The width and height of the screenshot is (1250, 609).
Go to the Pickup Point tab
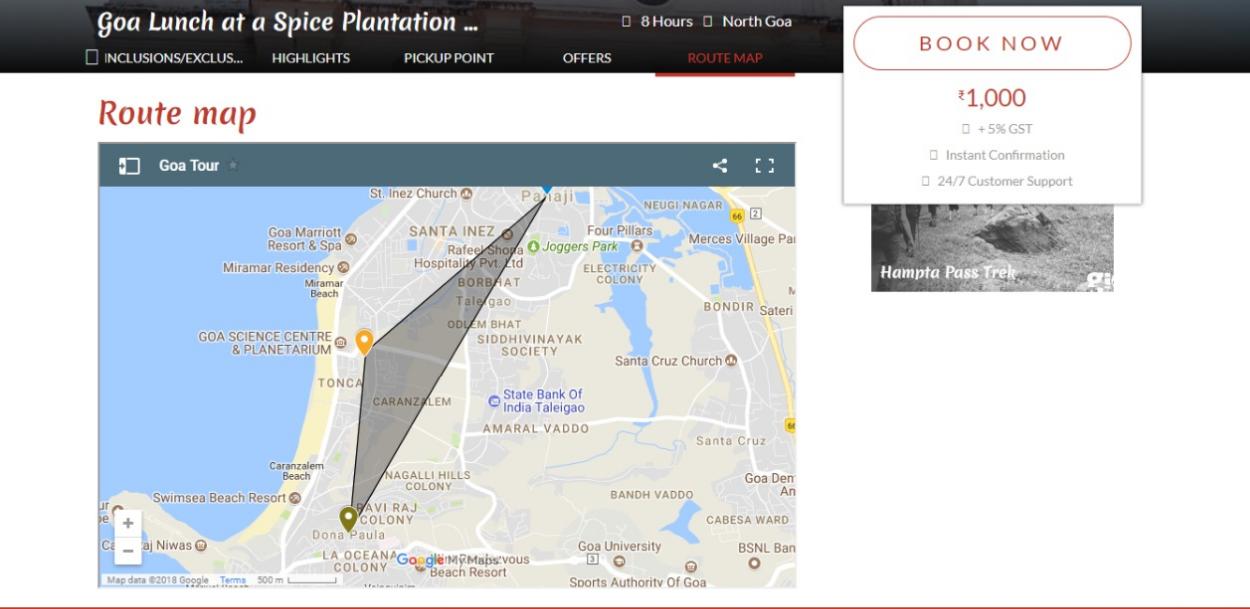[x=448, y=58]
